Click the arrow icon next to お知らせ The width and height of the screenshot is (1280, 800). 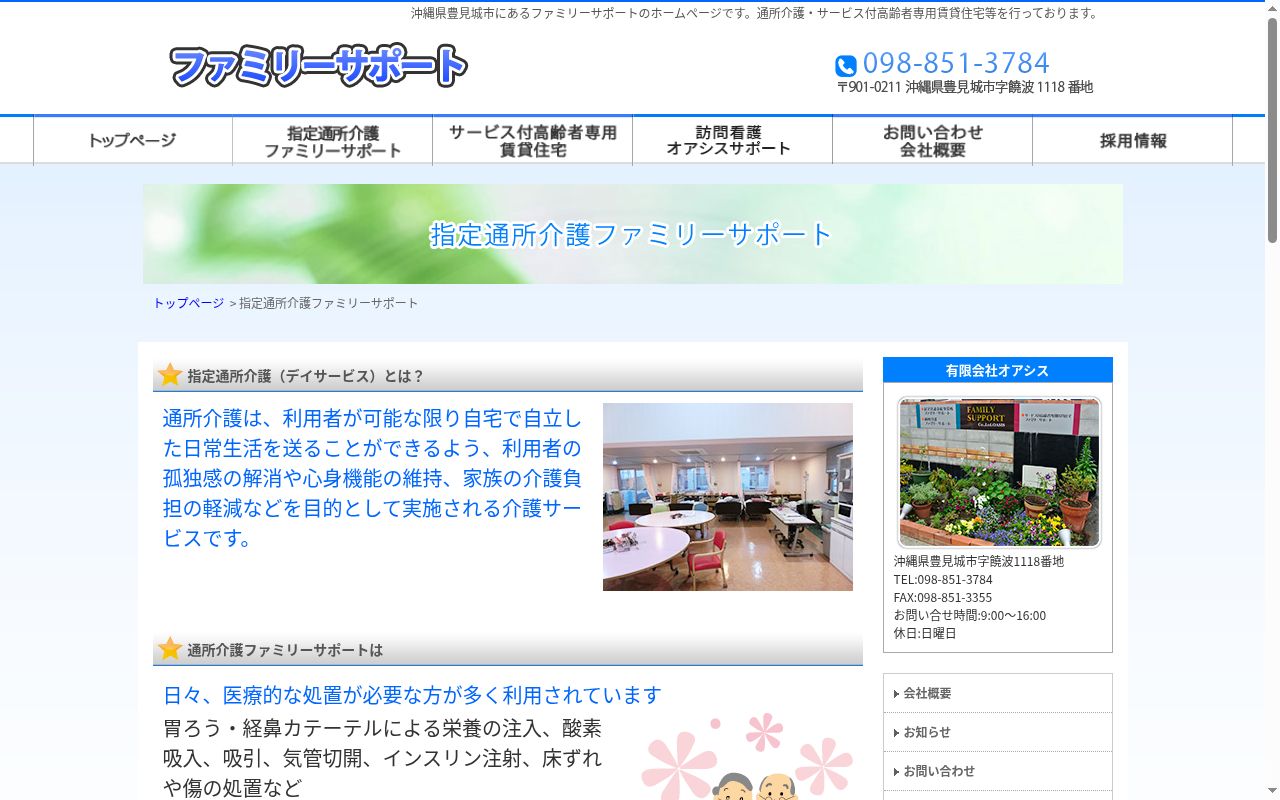point(897,733)
